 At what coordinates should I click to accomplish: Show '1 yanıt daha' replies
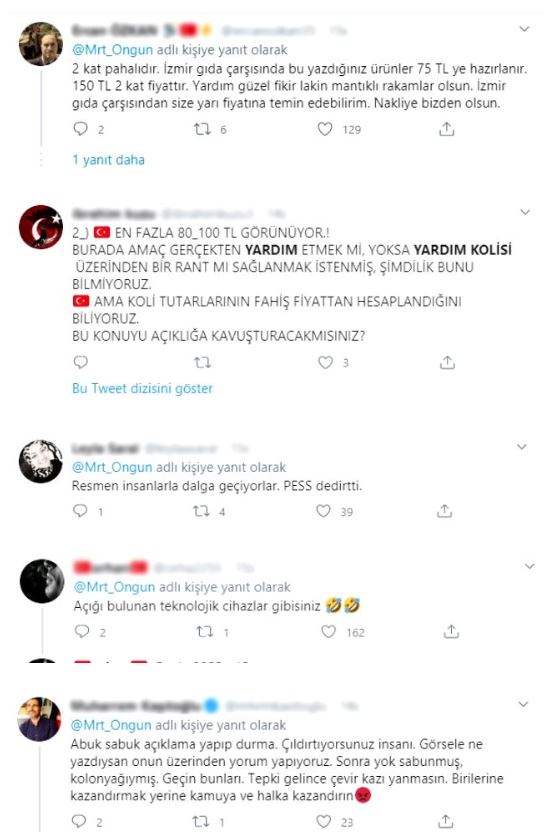[x=109, y=160]
